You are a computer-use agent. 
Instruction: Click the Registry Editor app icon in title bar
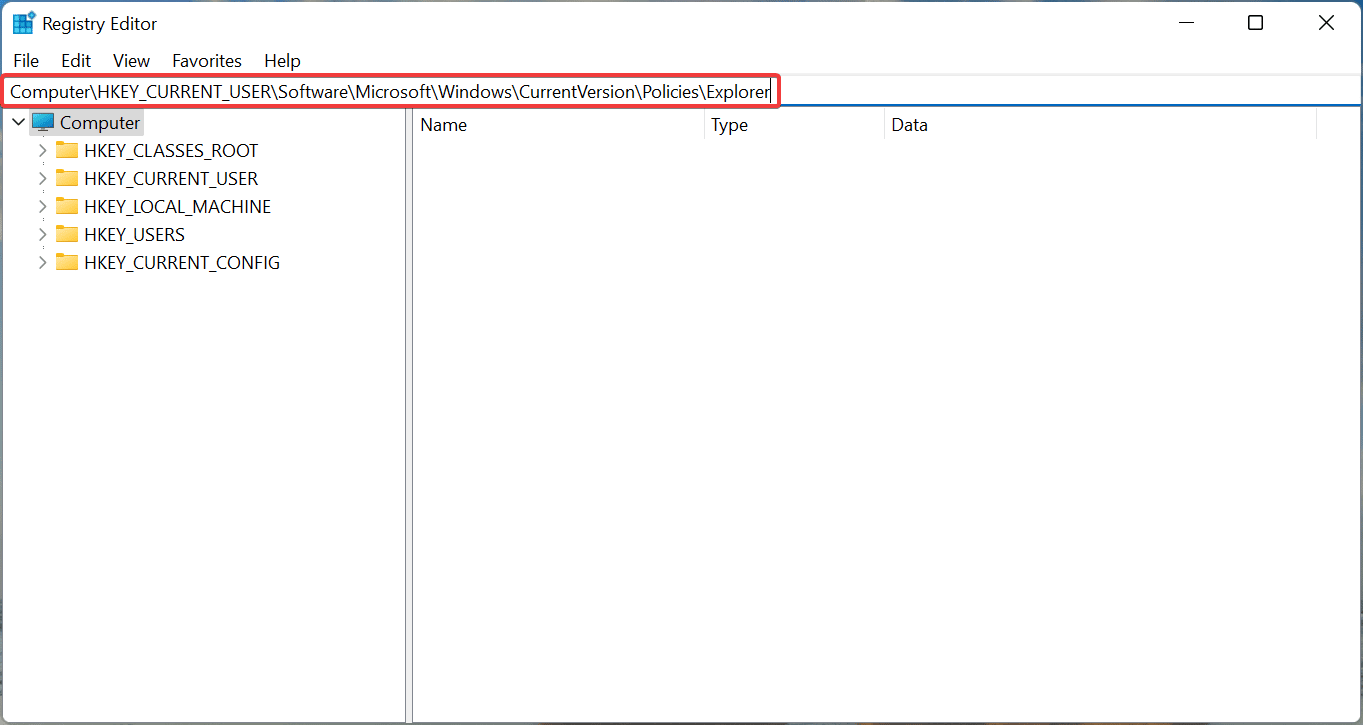click(24, 23)
